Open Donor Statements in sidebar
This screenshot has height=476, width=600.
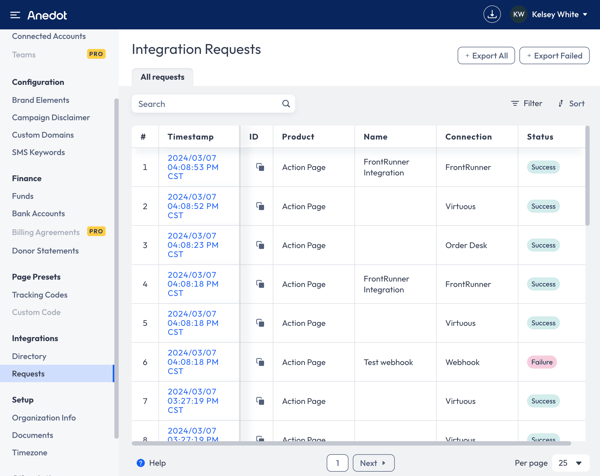click(45, 251)
